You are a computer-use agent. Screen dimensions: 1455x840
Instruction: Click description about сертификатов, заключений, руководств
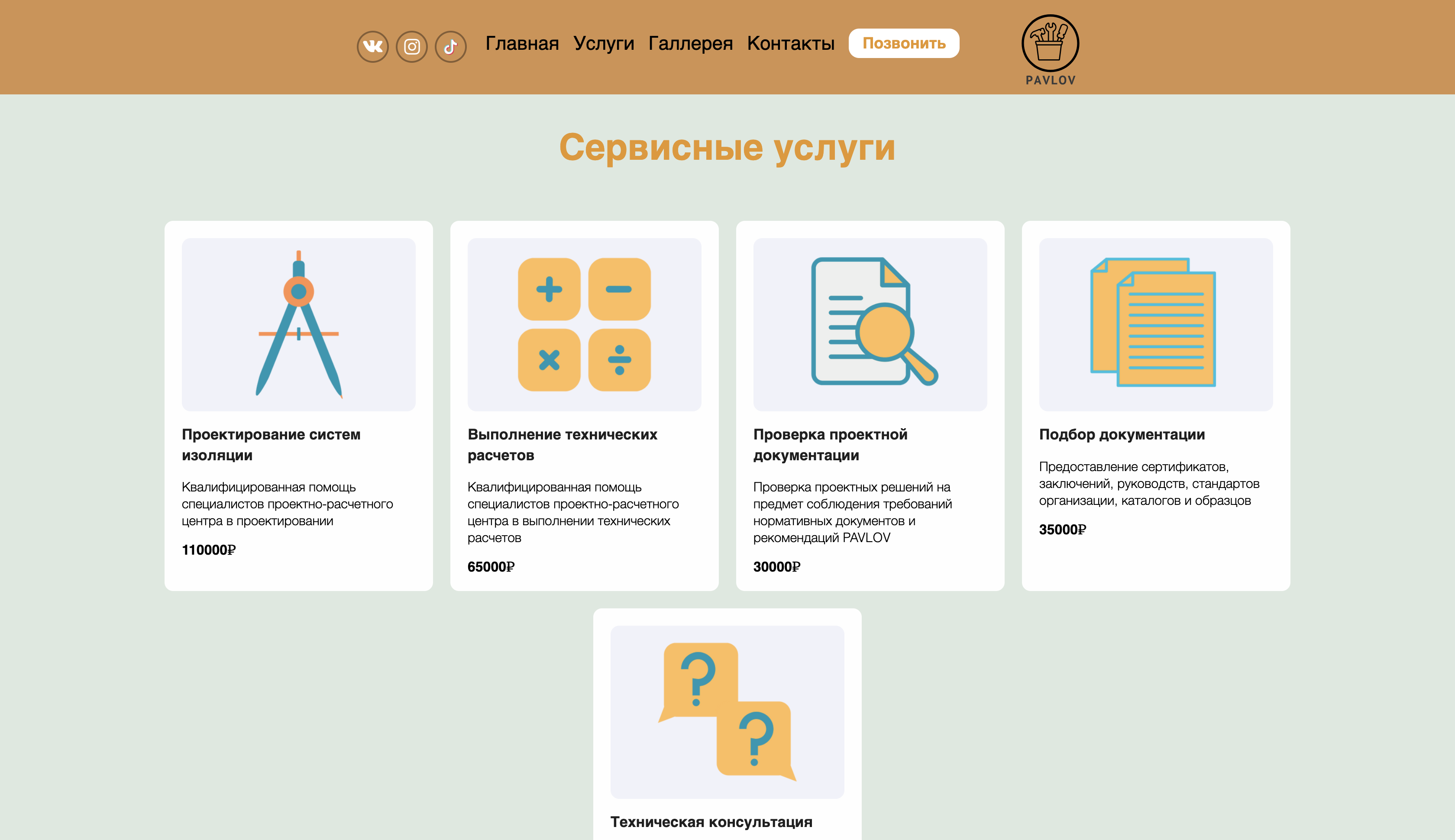tap(1149, 484)
